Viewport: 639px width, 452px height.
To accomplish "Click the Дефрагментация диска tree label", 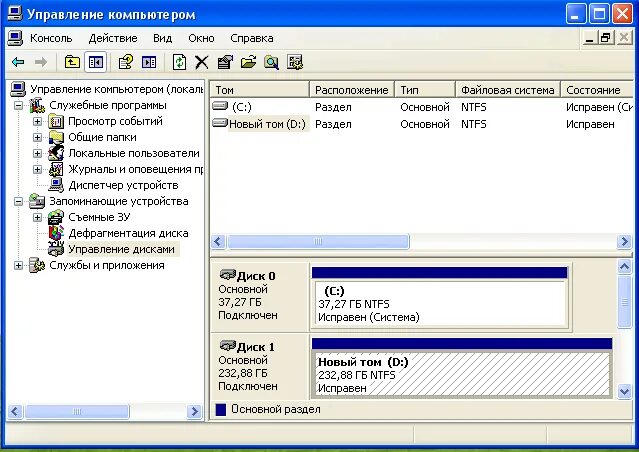I will (128, 233).
